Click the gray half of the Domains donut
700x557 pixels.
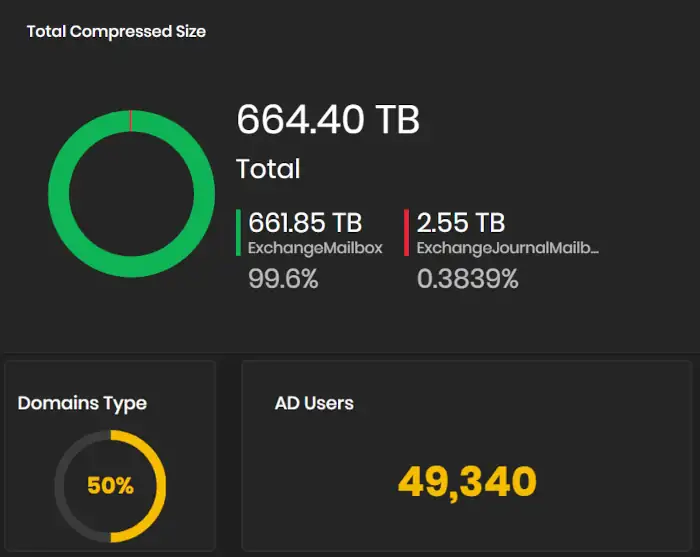[x=63, y=486]
